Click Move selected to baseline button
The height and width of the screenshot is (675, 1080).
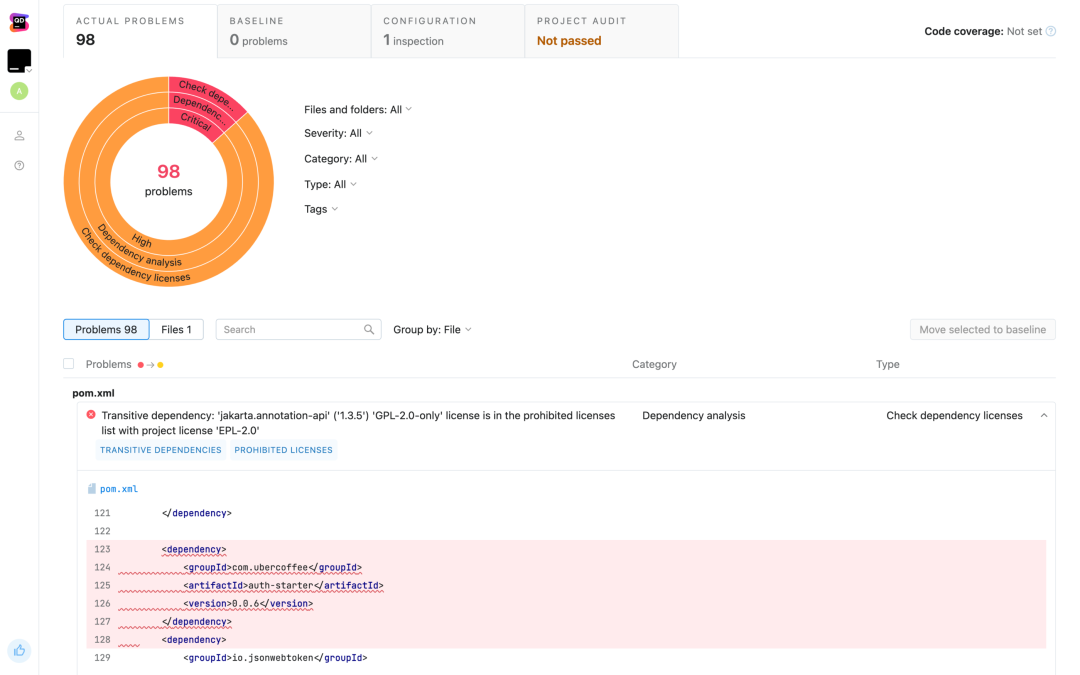point(982,329)
